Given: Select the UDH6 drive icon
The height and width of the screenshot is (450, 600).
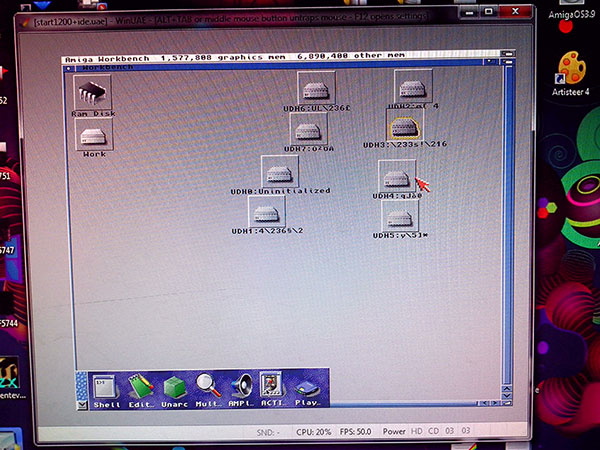Looking at the screenshot, I should (x=316, y=88).
